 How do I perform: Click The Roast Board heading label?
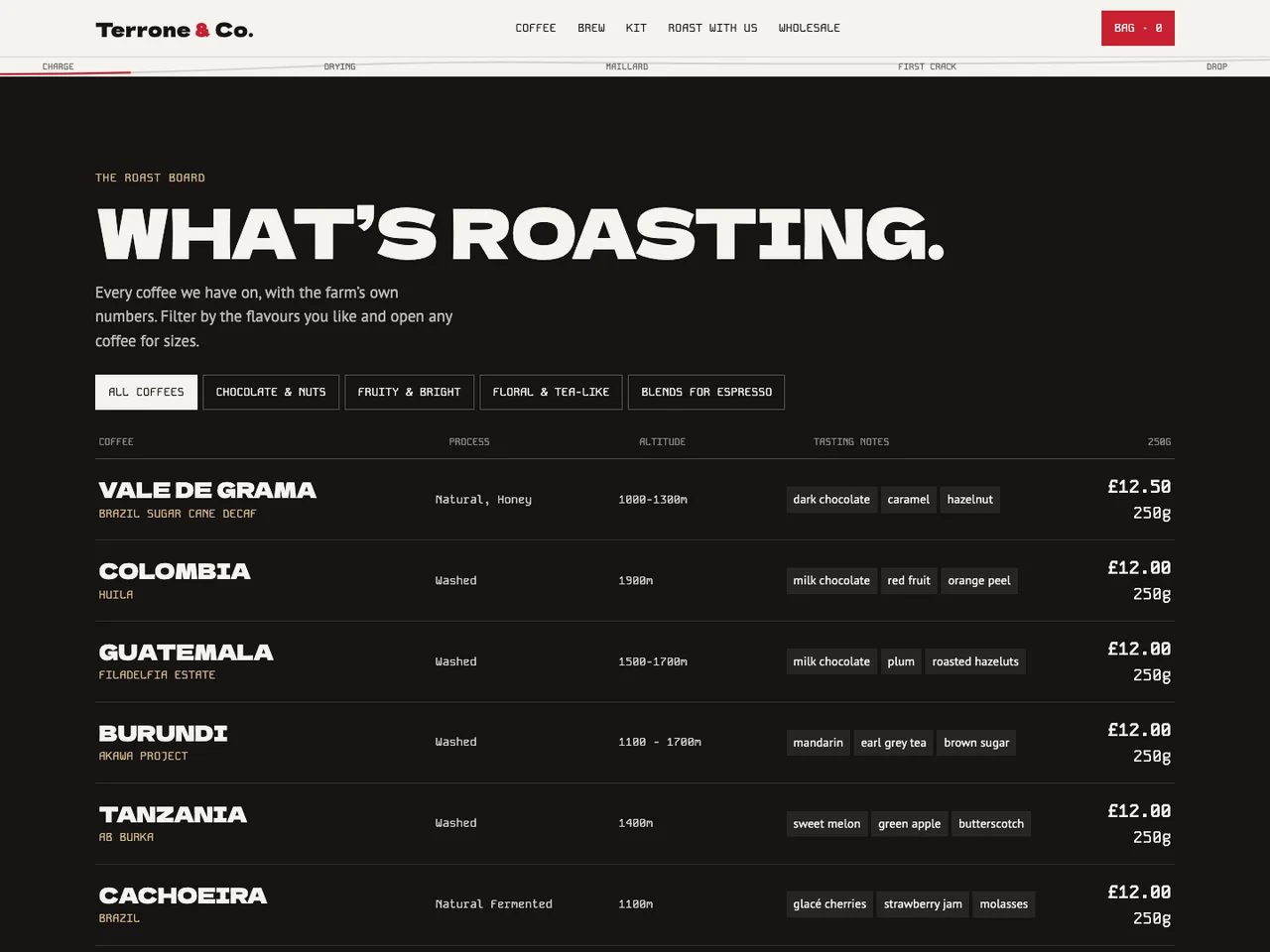coord(150,178)
